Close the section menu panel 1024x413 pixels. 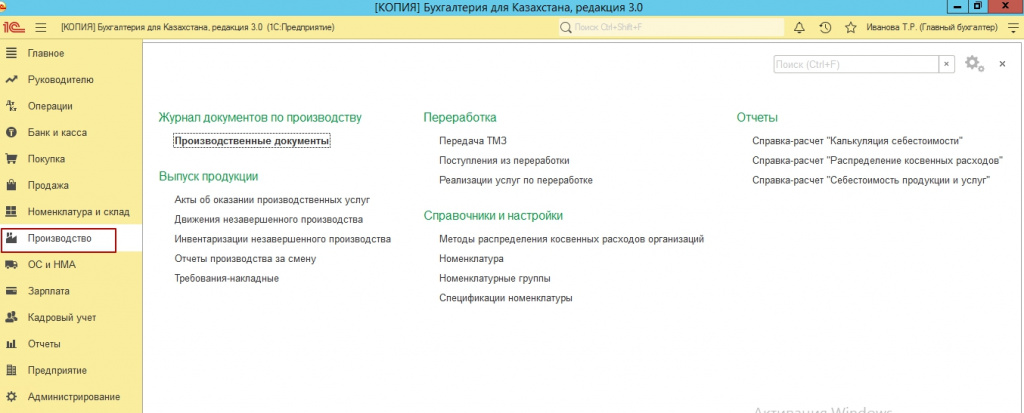click(x=1002, y=64)
